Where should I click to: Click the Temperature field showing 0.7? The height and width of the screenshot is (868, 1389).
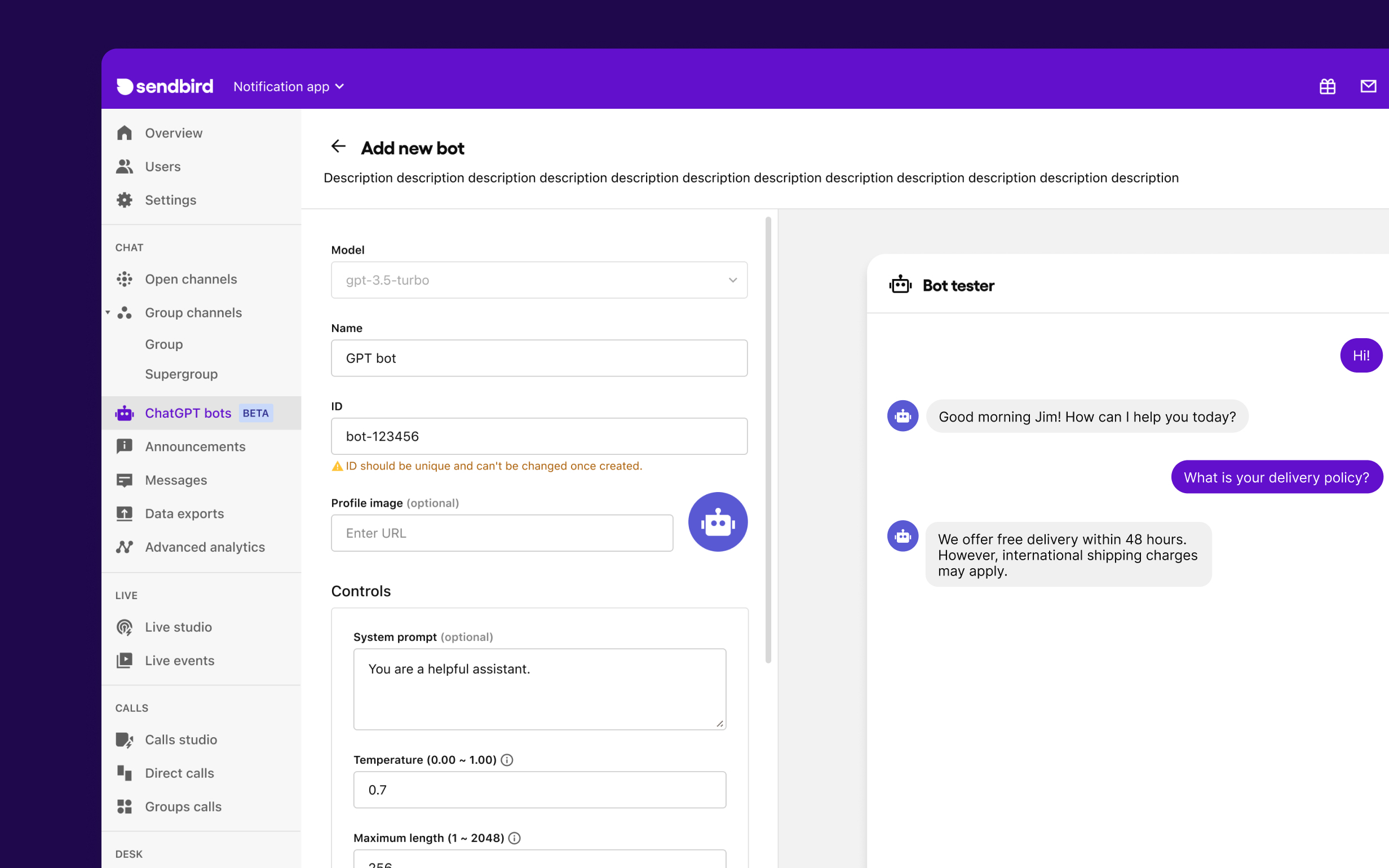click(x=539, y=790)
